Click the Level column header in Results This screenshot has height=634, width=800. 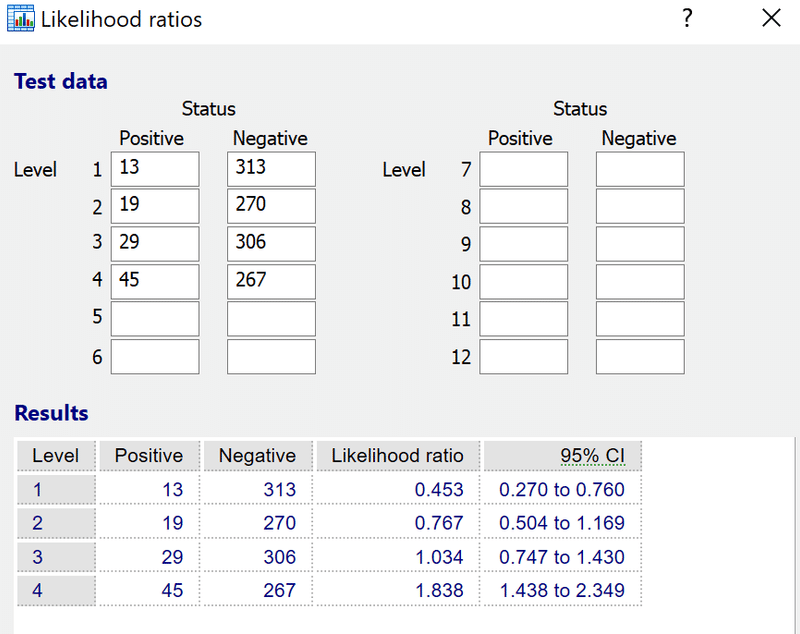click(56, 455)
